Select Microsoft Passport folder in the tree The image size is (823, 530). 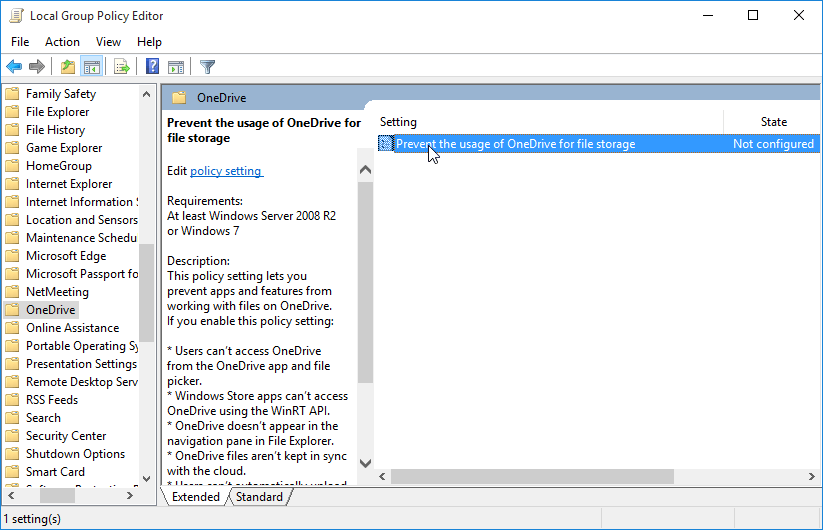82,274
